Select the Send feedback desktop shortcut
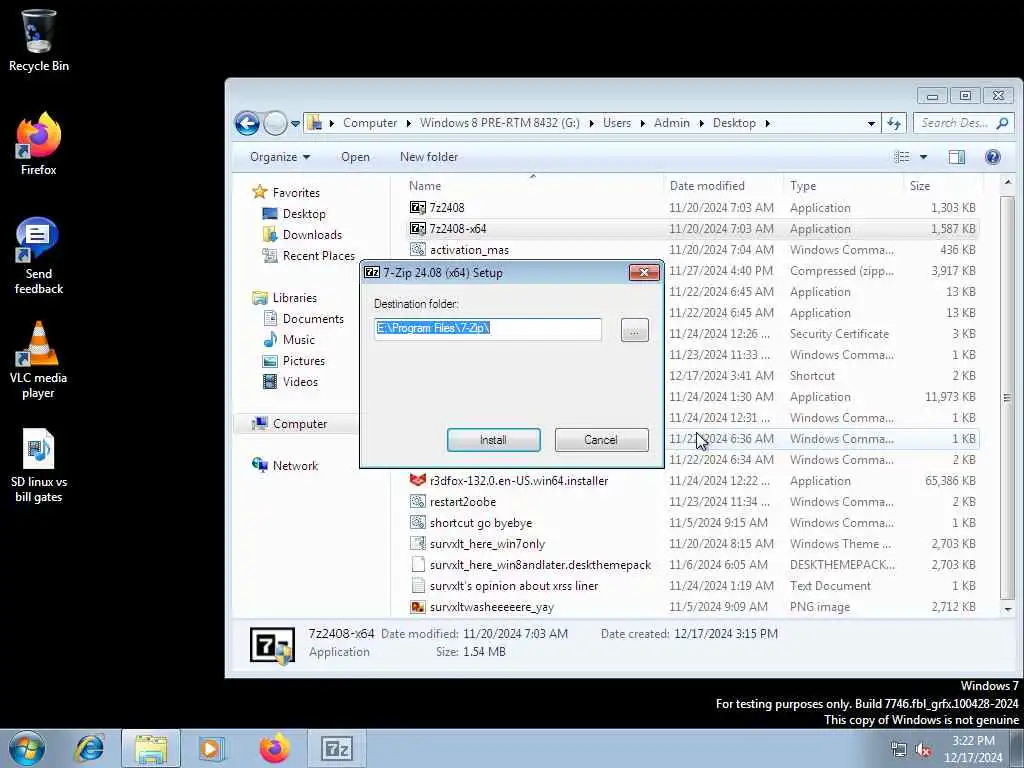1024x768 pixels. (x=39, y=255)
